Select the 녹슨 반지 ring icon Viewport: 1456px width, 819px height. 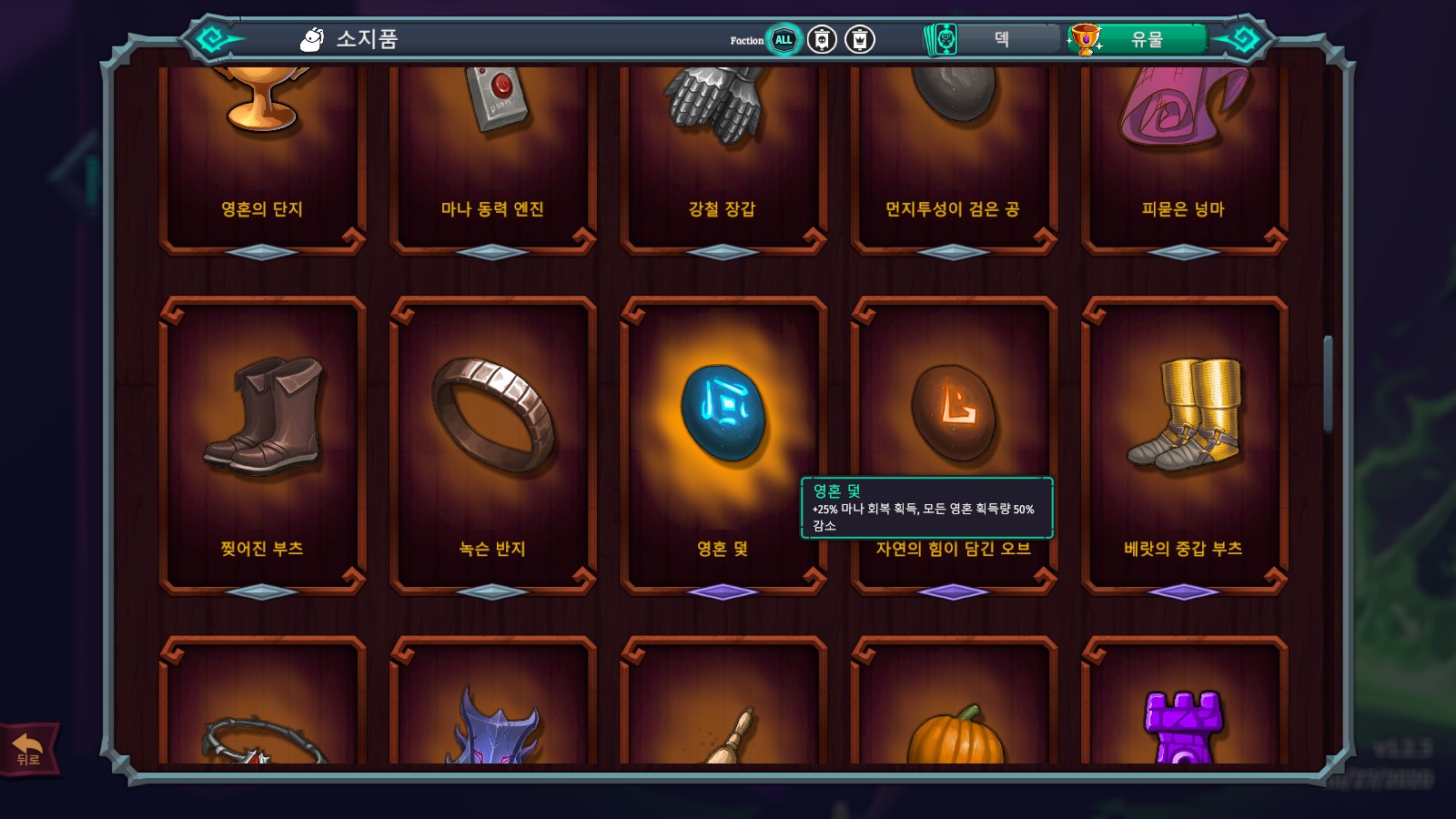pos(492,415)
